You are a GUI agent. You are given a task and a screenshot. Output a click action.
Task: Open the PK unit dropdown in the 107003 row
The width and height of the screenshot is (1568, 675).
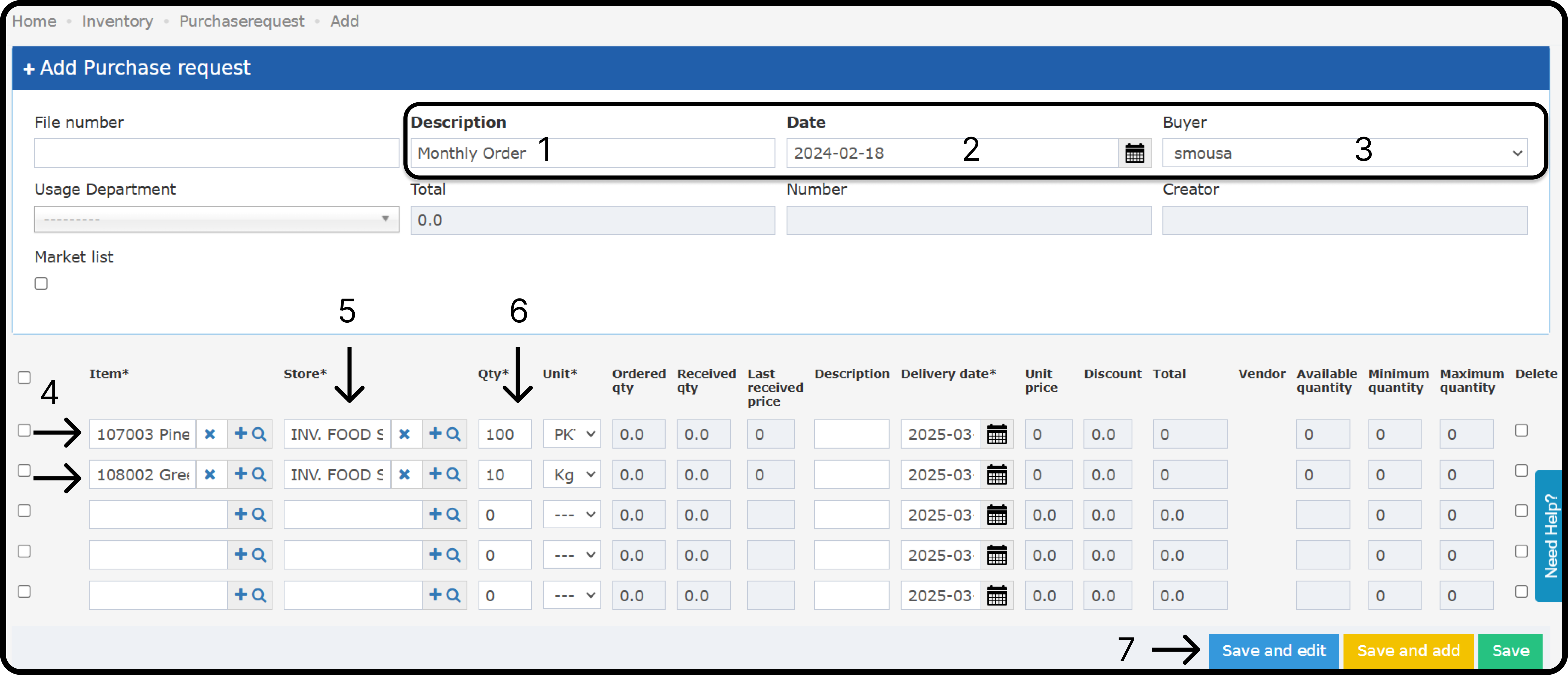tap(572, 434)
